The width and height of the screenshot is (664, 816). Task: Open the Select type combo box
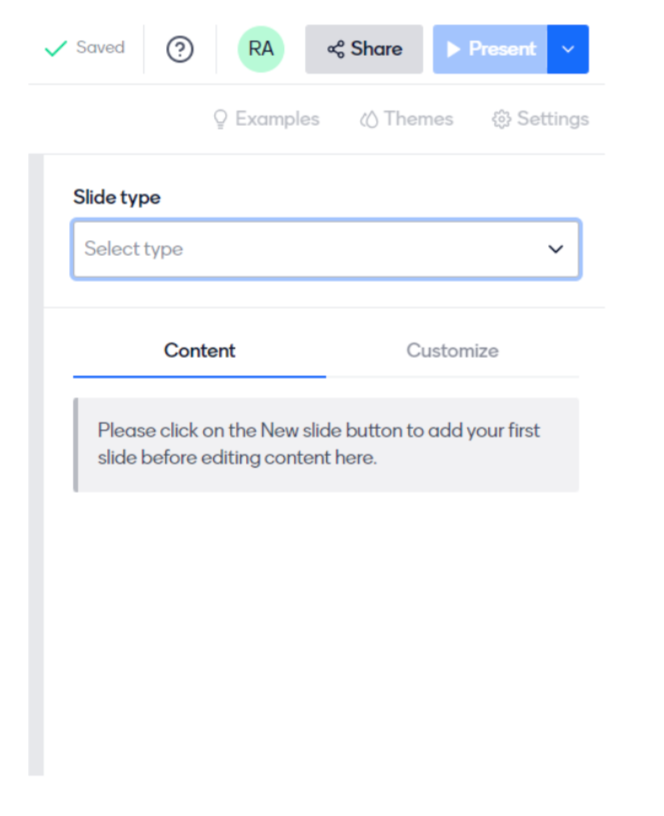pyautogui.click(x=326, y=249)
